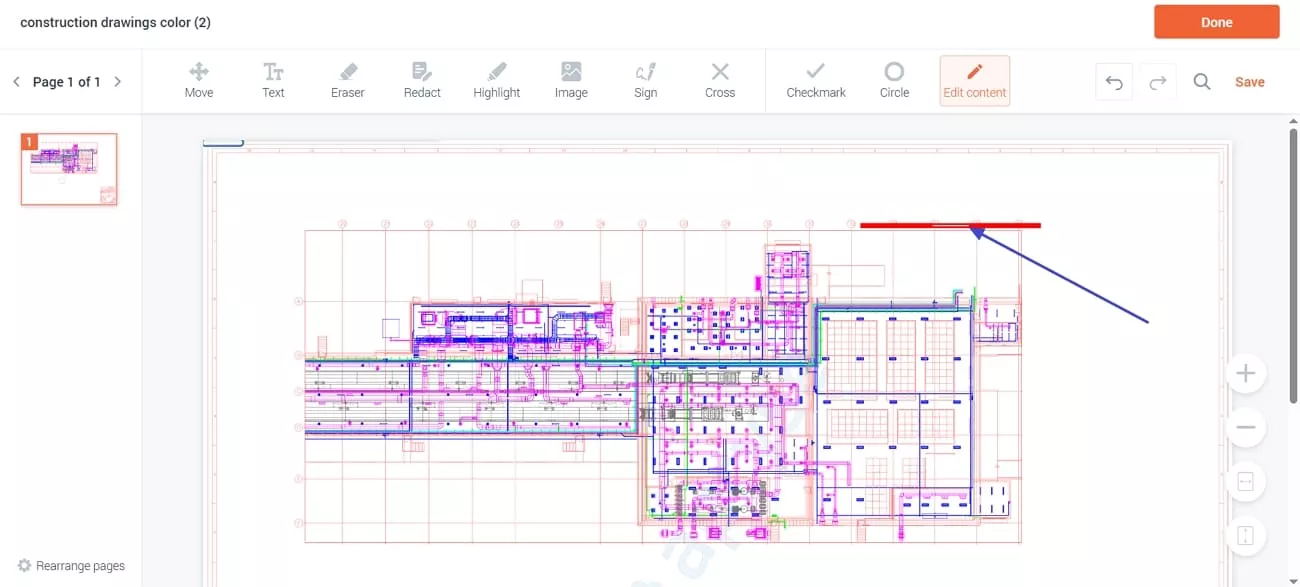The height and width of the screenshot is (587, 1300).
Task: Select the Text tool
Action: coord(273,81)
